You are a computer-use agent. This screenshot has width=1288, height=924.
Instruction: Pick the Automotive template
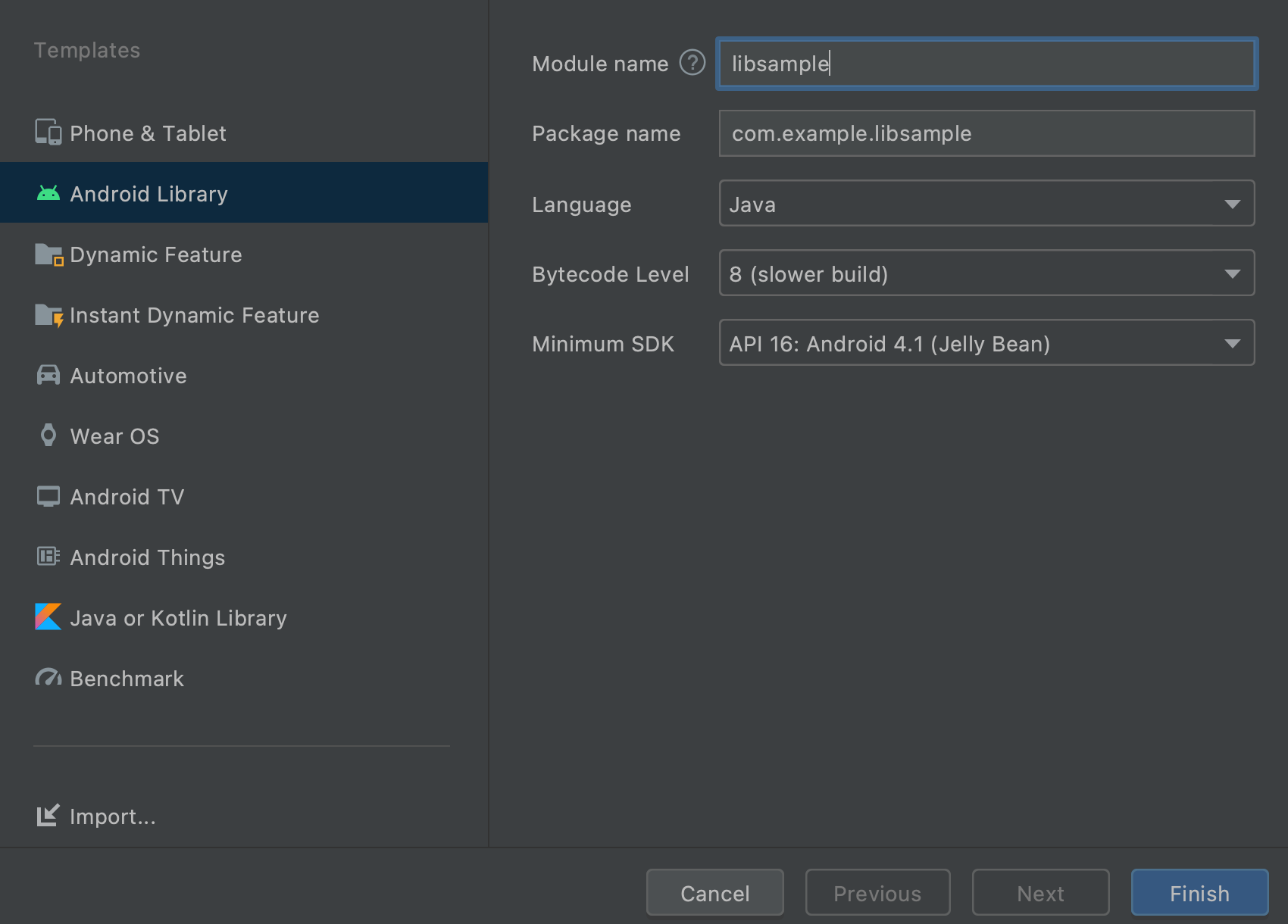[x=244, y=375]
